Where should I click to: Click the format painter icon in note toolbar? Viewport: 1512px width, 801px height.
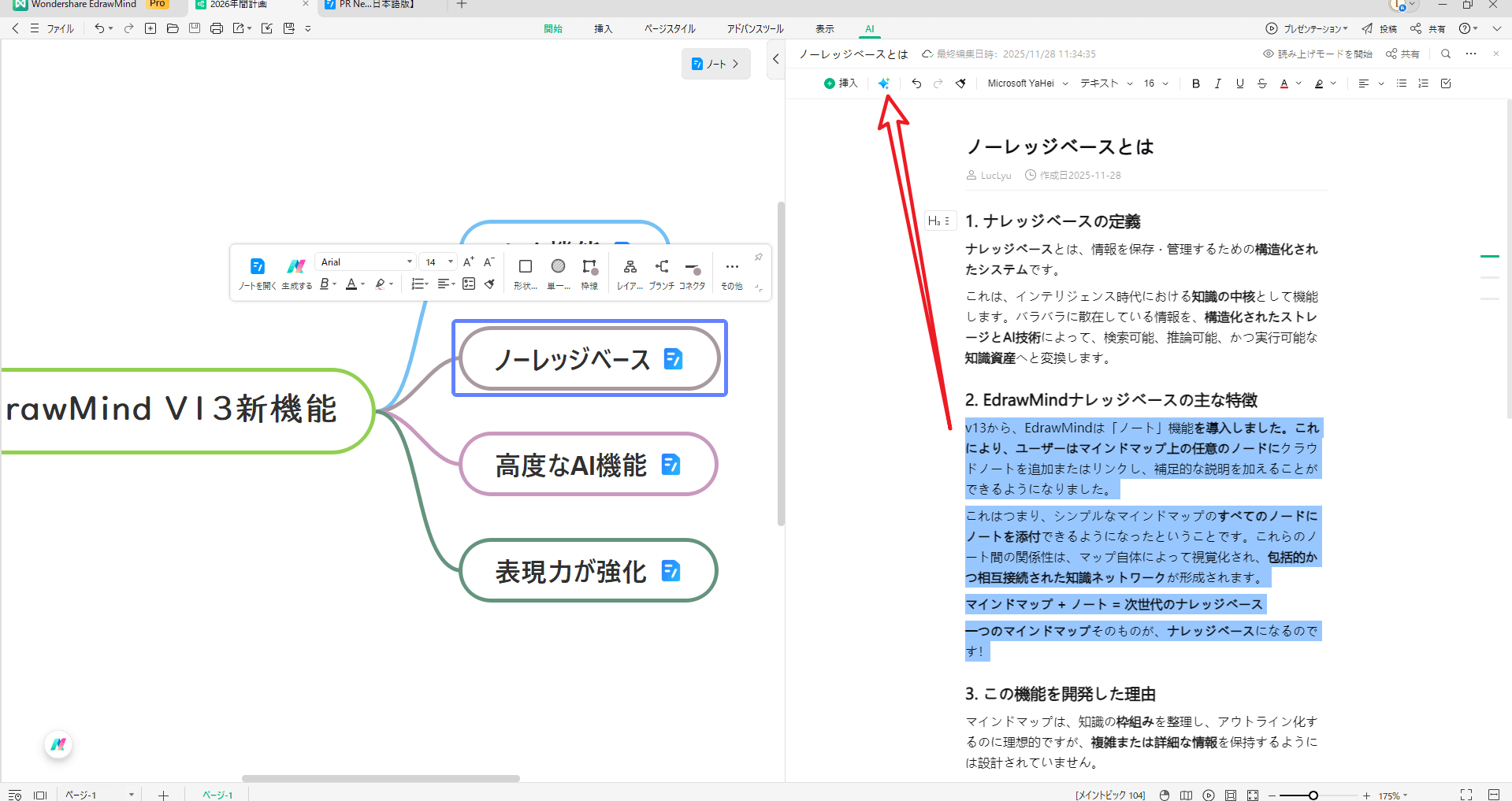click(960, 83)
